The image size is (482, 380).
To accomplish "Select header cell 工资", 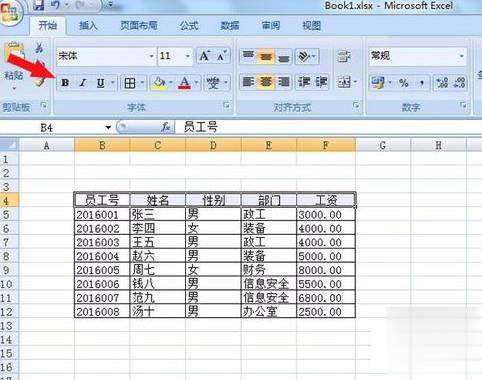I will click(326, 200).
